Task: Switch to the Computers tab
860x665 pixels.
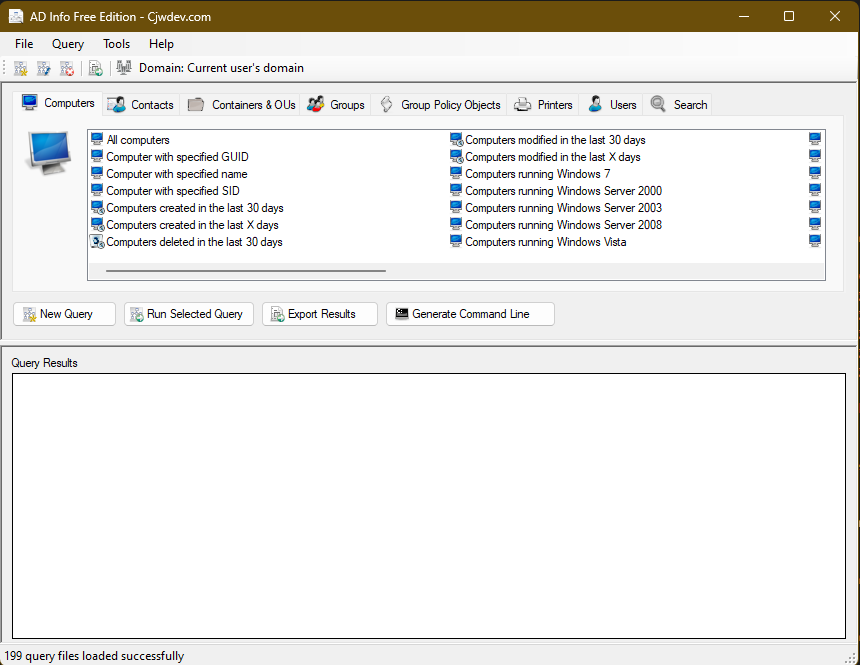Action: pyautogui.click(x=58, y=103)
